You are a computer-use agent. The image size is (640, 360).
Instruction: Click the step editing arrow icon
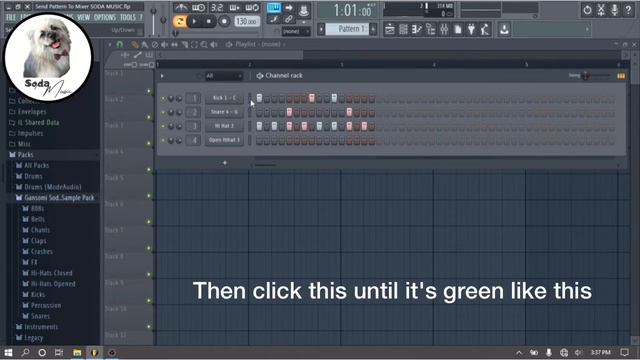coord(289,7)
